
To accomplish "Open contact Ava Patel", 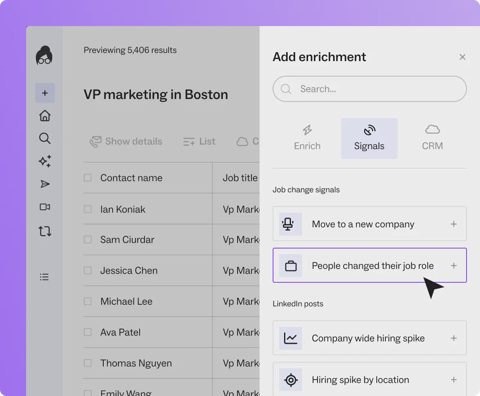I will pos(120,332).
